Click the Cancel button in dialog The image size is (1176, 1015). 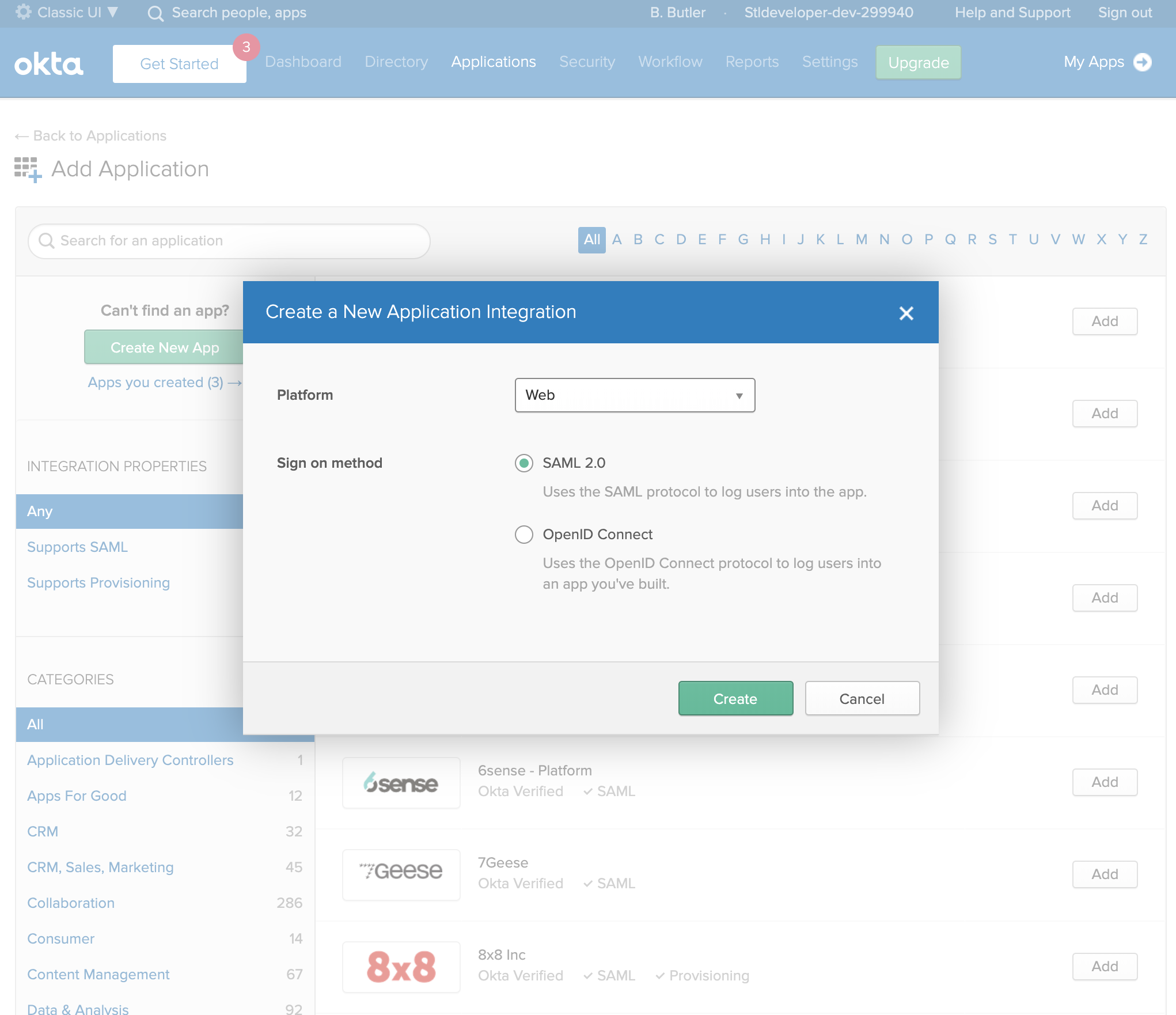click(x=862, y=699)
